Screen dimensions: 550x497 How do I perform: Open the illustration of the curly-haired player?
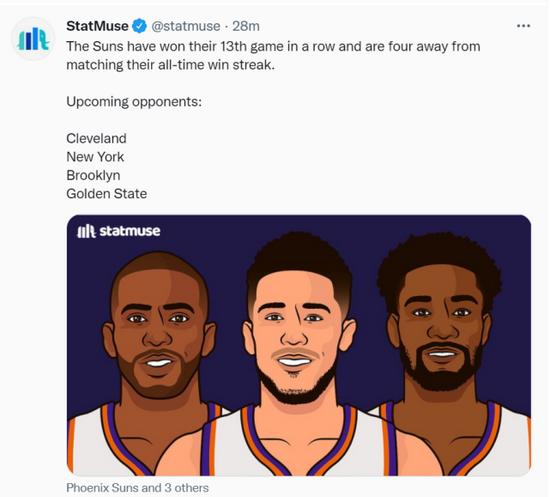point(445,354)
